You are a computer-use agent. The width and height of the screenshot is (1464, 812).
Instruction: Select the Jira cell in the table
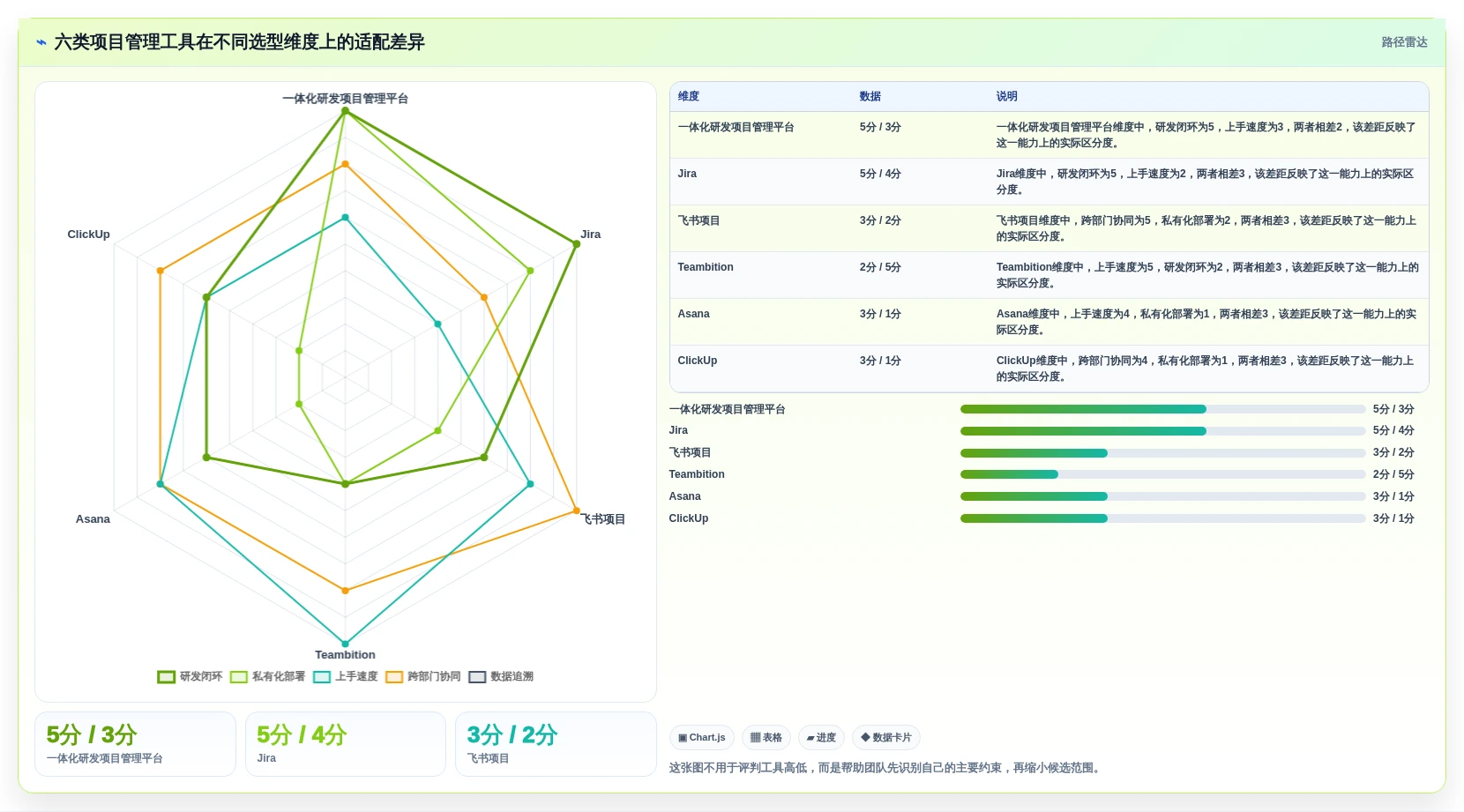click(687, 174)
